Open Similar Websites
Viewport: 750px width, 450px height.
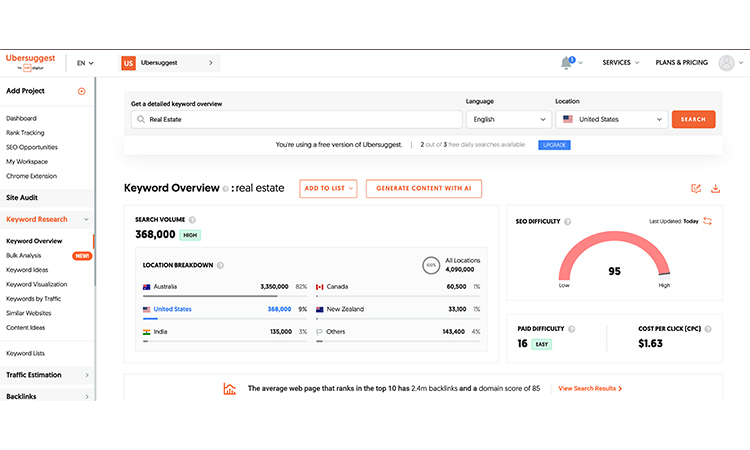[x=28, y=313]
